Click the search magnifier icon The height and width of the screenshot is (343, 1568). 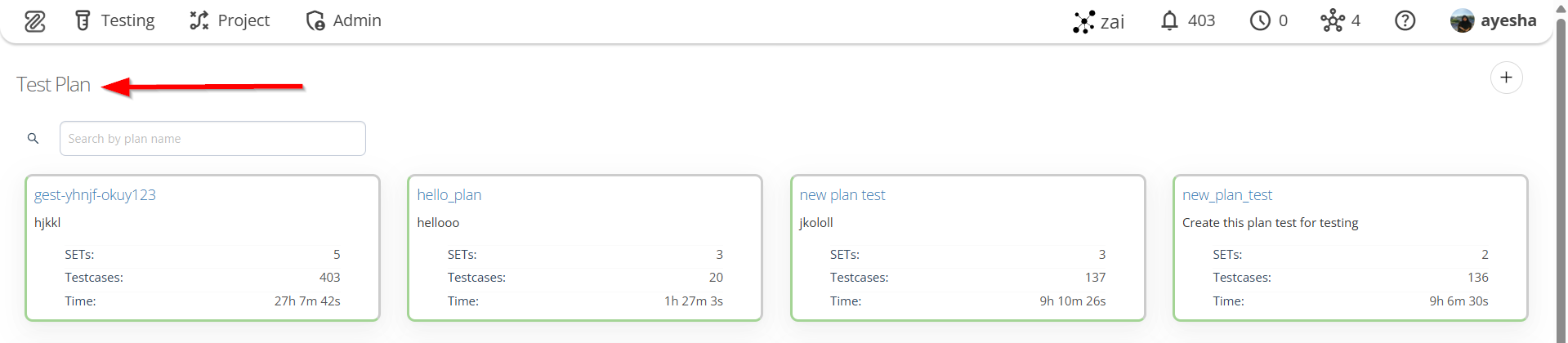click(x=33, y=139)
